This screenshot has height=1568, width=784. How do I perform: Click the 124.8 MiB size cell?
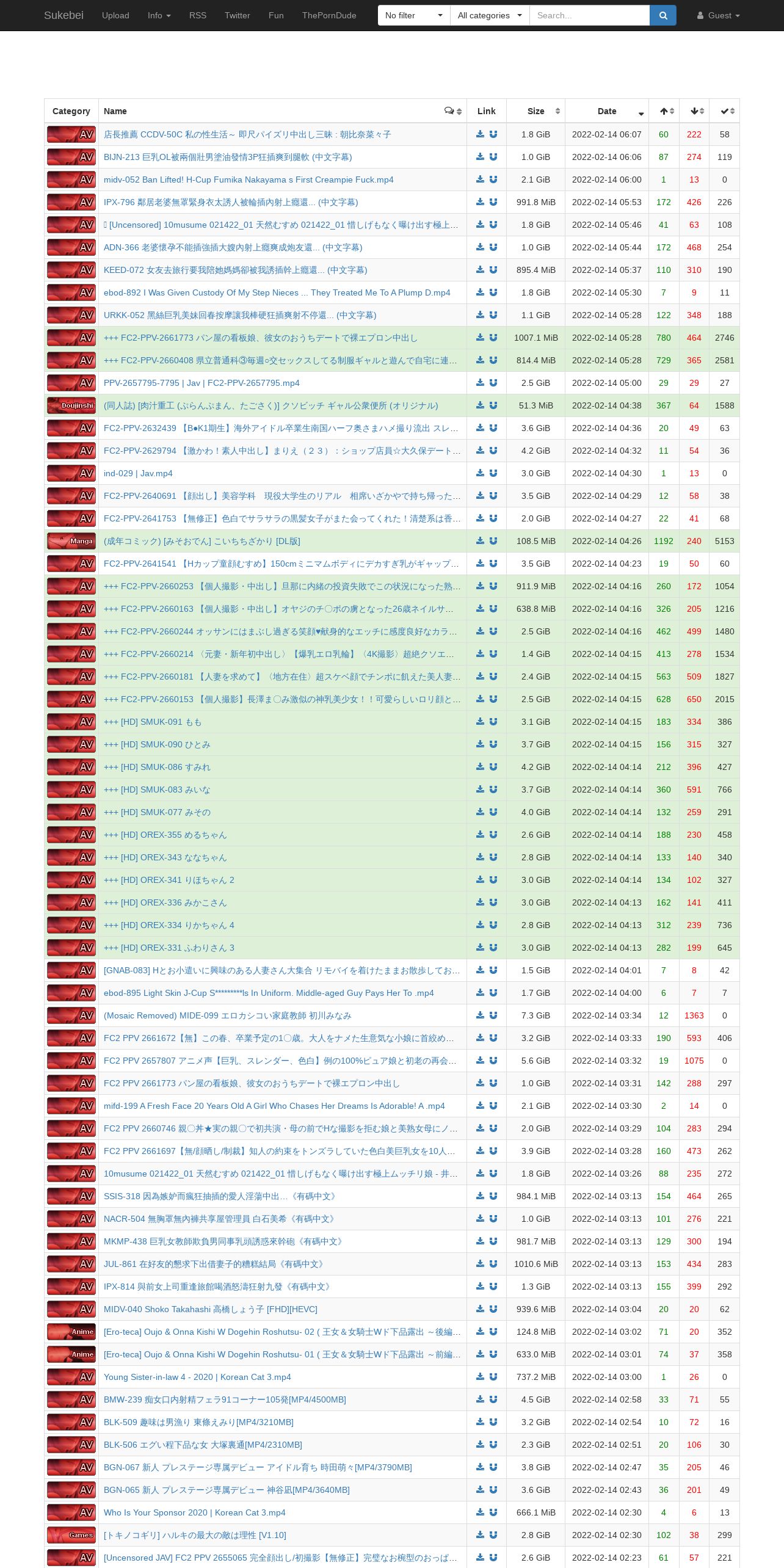click(535, 1332)
